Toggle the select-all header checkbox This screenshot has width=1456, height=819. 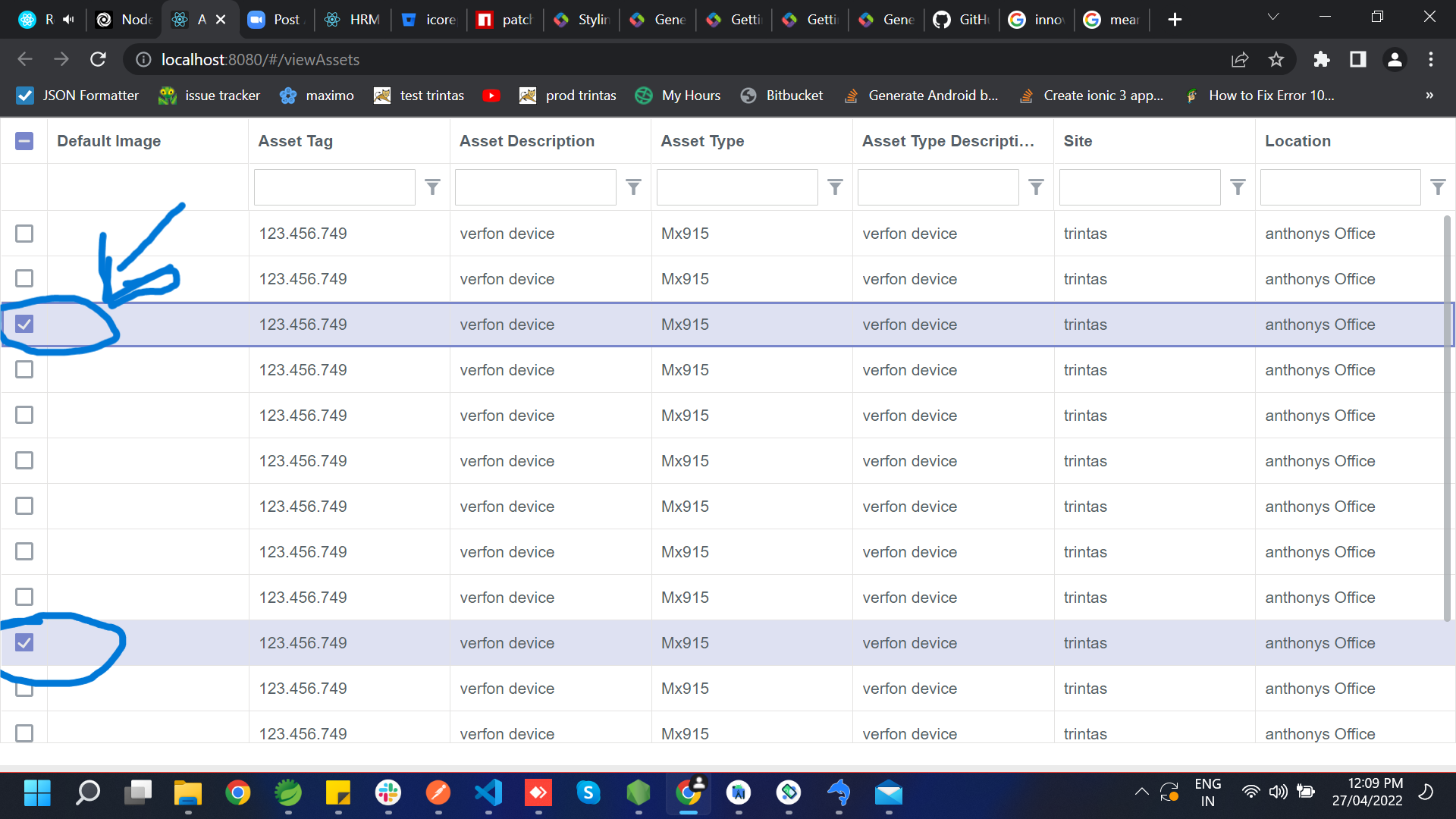24,141
